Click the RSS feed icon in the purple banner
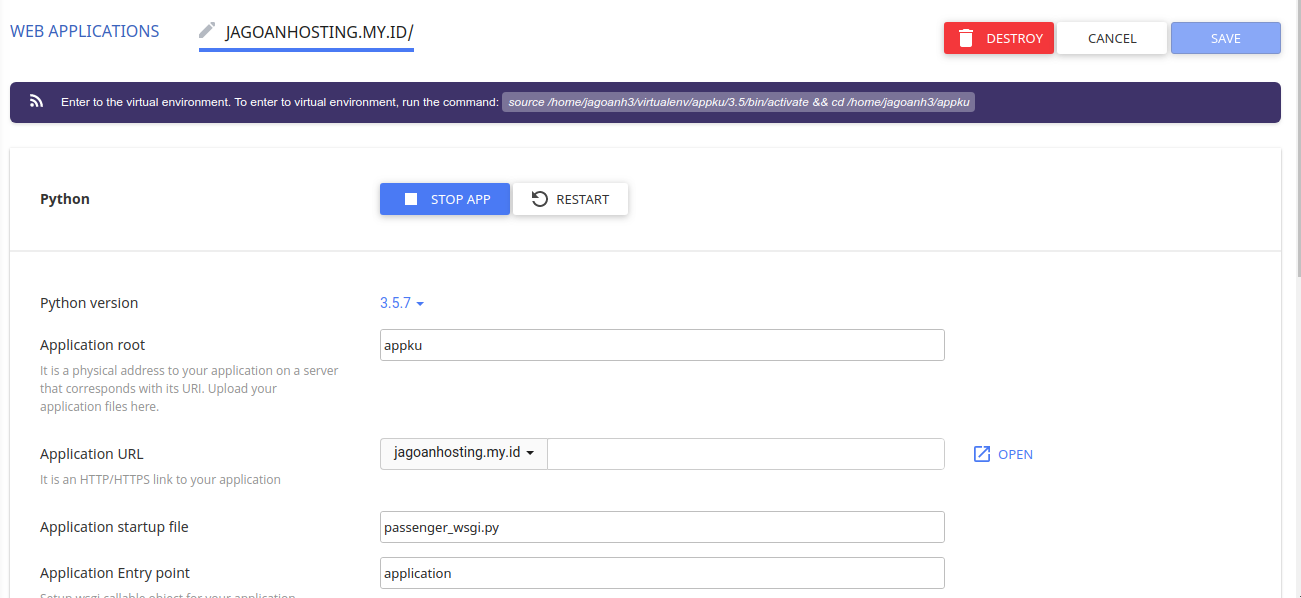The image size is (1301, 598). (36, 102)
